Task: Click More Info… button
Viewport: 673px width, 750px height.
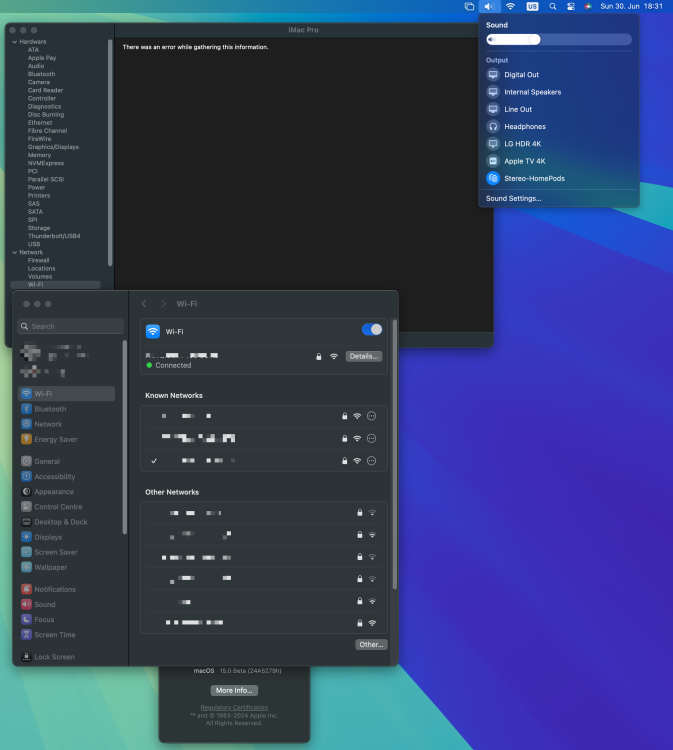Action: (234, 690)
